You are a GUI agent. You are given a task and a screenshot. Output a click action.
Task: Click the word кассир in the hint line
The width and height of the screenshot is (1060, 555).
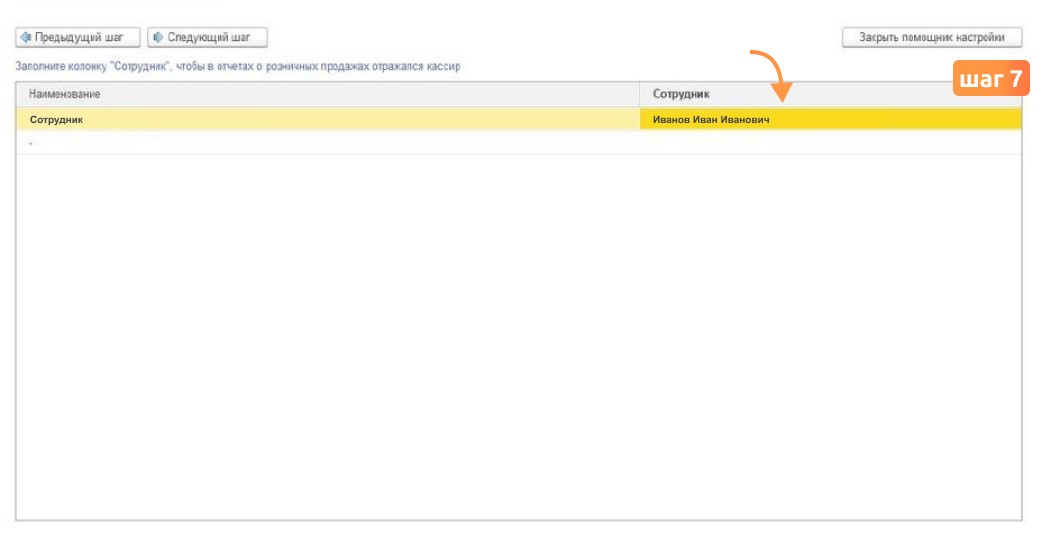pyautogui.click(x=443, y=66)
